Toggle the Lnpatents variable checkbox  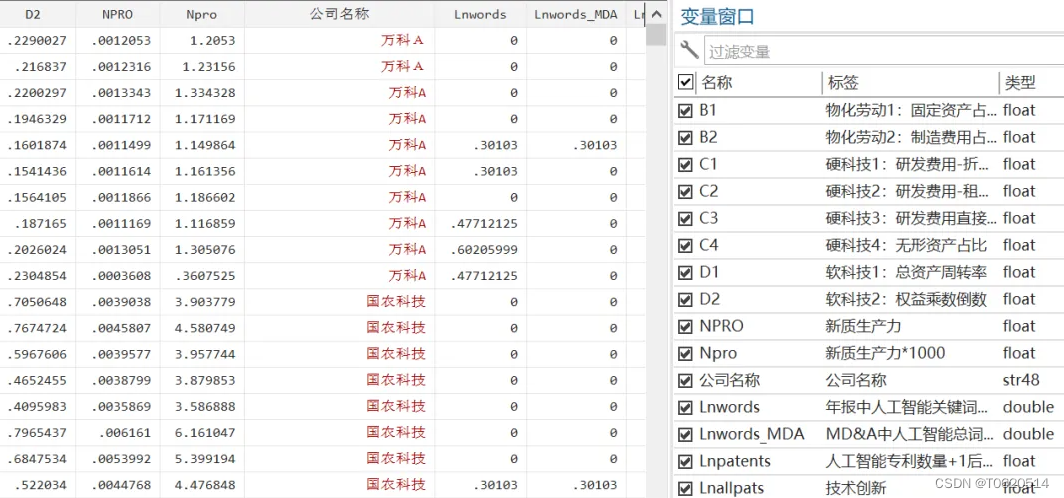pos(685,461)
